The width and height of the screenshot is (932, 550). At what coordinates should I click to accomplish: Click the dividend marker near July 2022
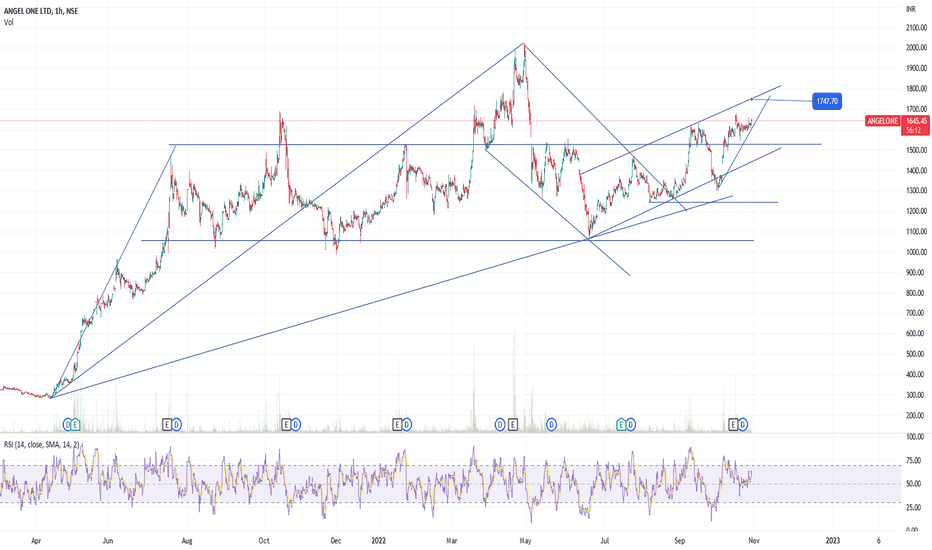coord(631,425)
